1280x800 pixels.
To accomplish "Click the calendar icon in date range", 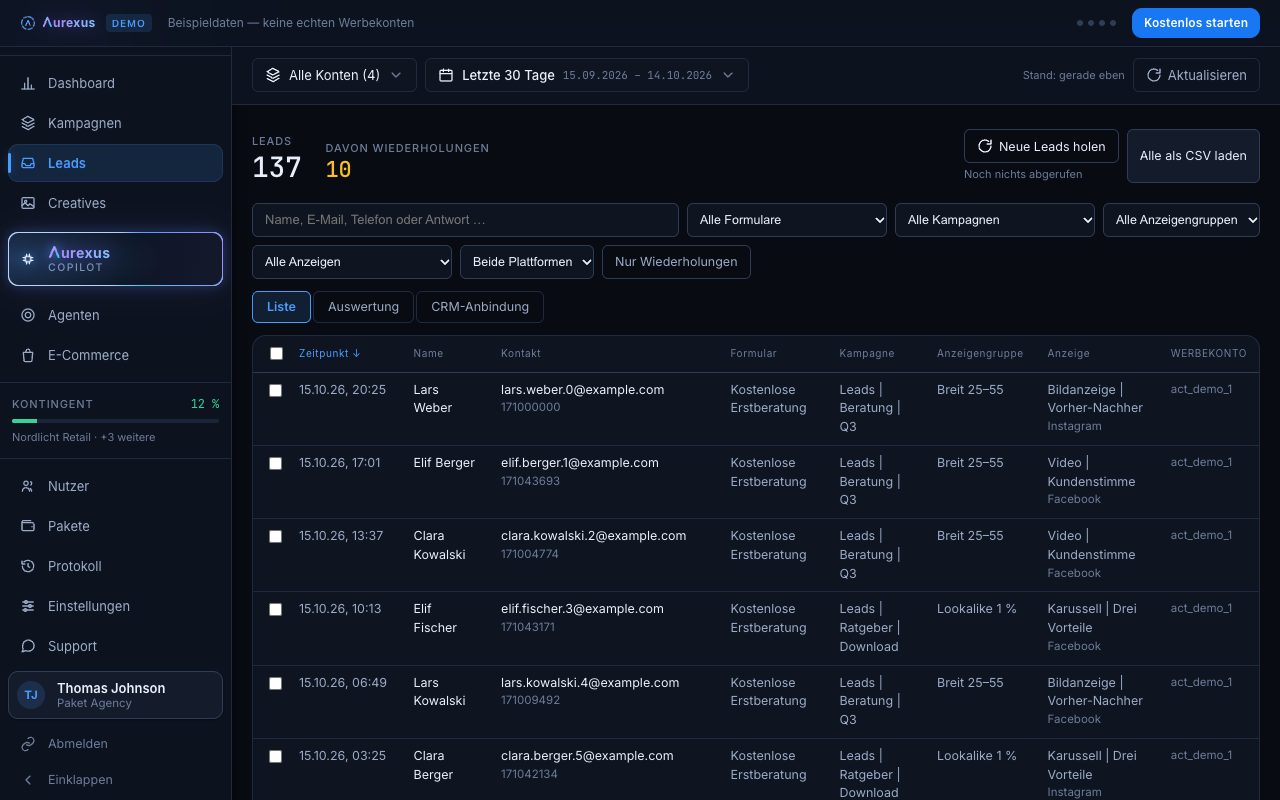I will (446, 75).
